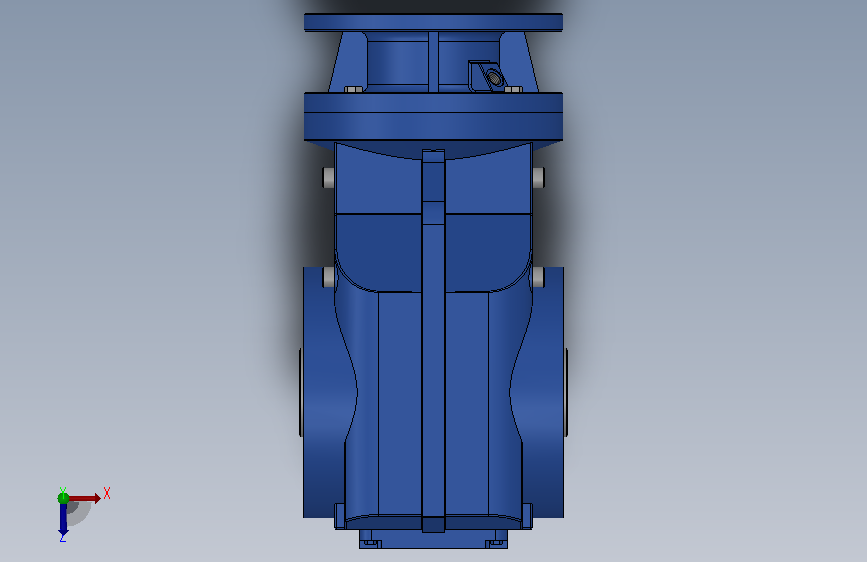
Task: Select the upper right silver bolt head
Action: (539, 178)
